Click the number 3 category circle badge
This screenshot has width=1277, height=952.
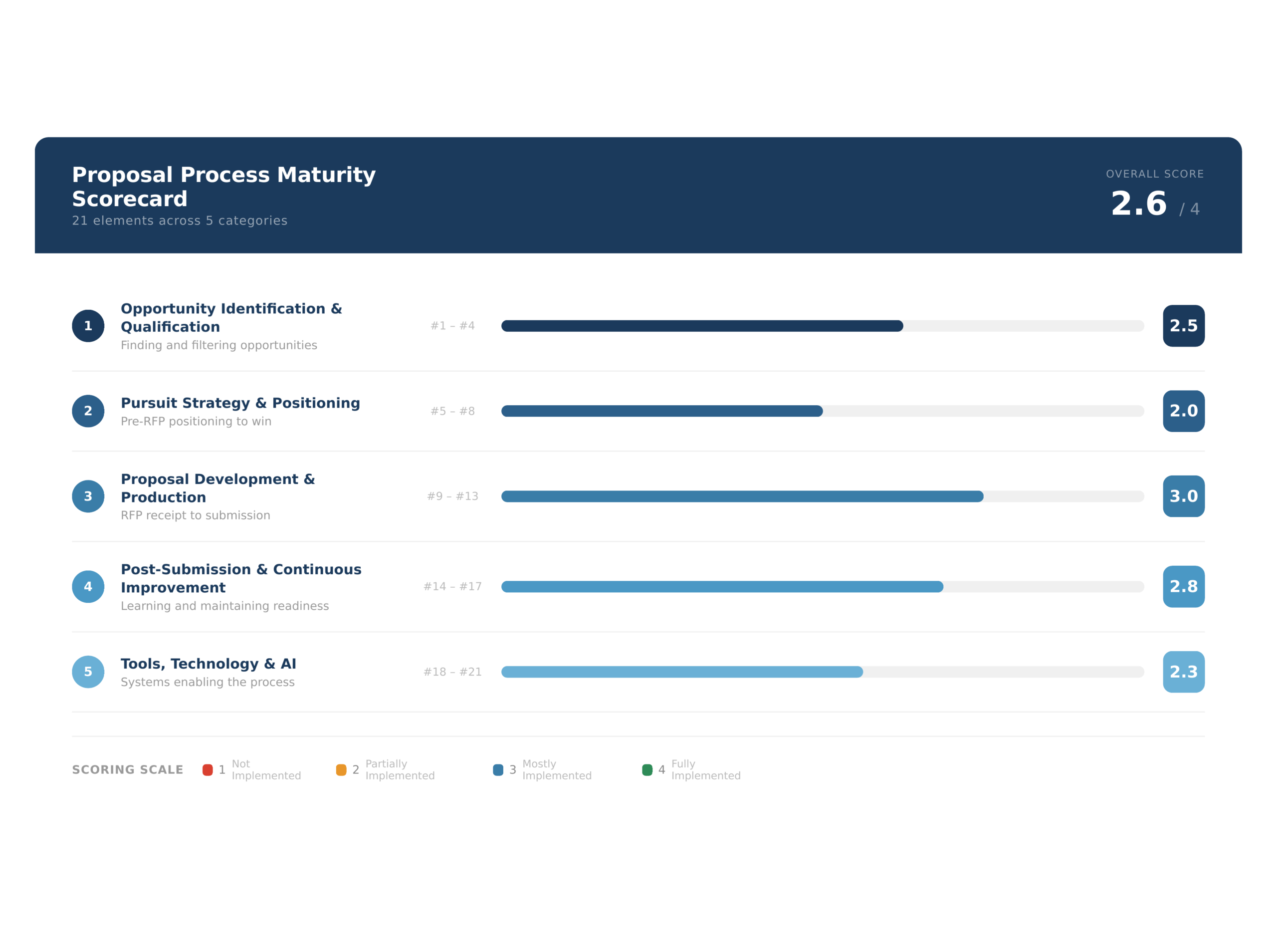point(88,496)
